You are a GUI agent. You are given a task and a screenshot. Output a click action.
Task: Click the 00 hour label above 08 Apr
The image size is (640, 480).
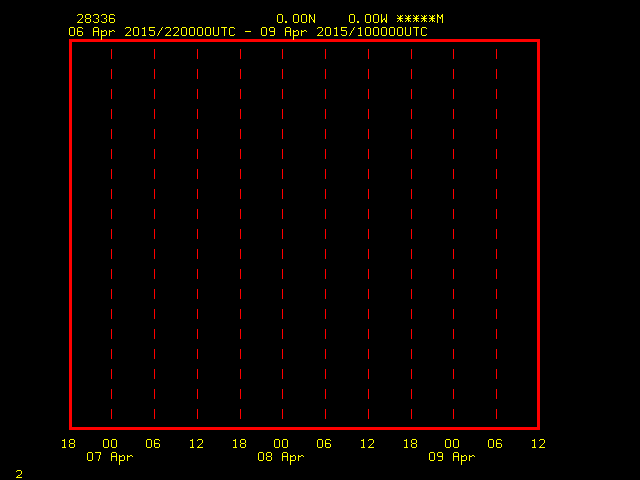[281, 444]
